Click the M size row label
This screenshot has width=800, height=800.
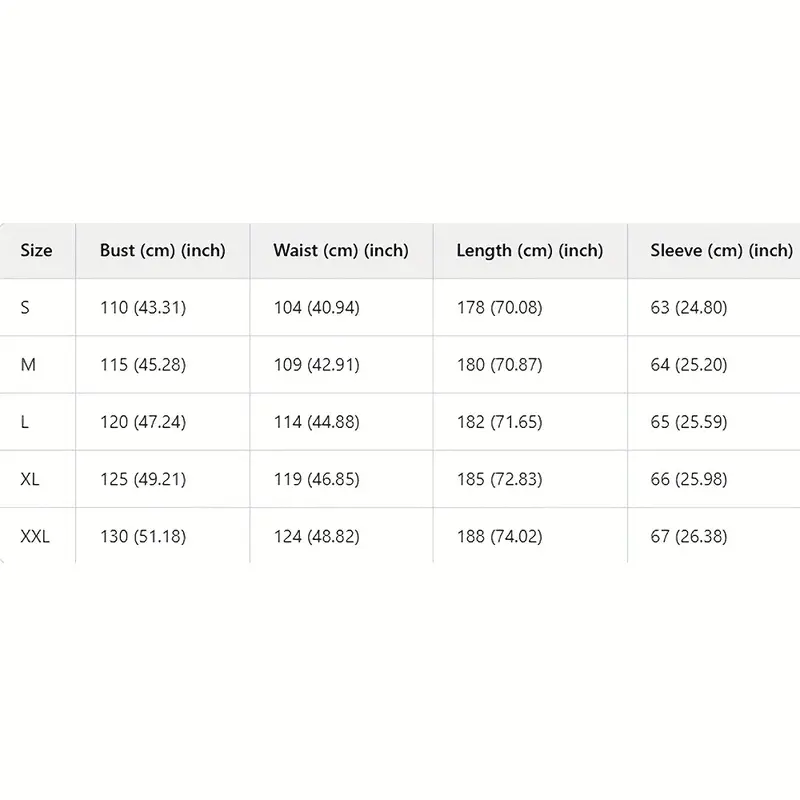(x=28, y=365)
